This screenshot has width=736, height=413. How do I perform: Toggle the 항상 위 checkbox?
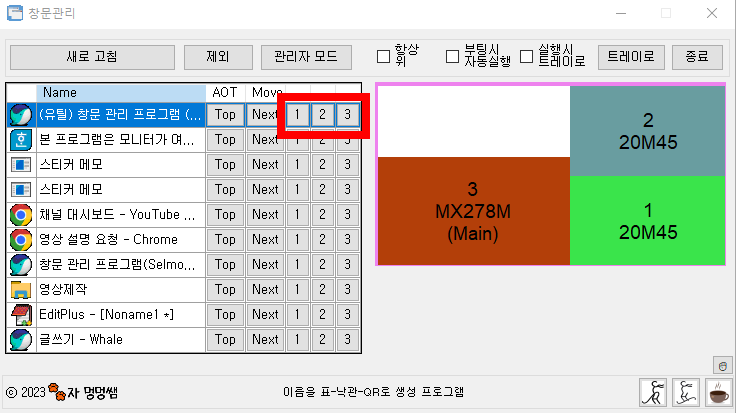(383, 56)
